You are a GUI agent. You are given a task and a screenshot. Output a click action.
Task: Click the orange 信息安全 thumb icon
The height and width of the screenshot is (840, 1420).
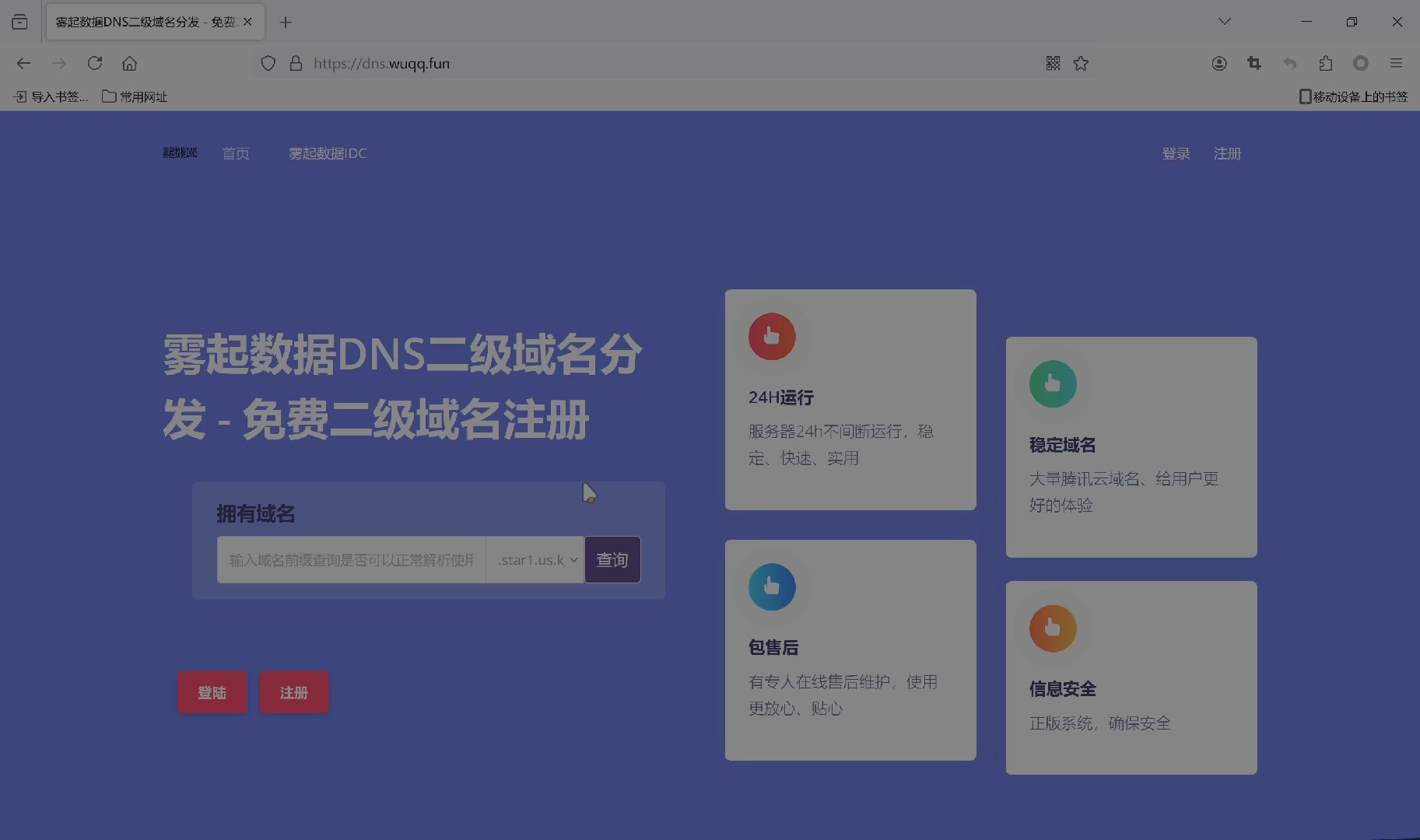[1053, 628]
